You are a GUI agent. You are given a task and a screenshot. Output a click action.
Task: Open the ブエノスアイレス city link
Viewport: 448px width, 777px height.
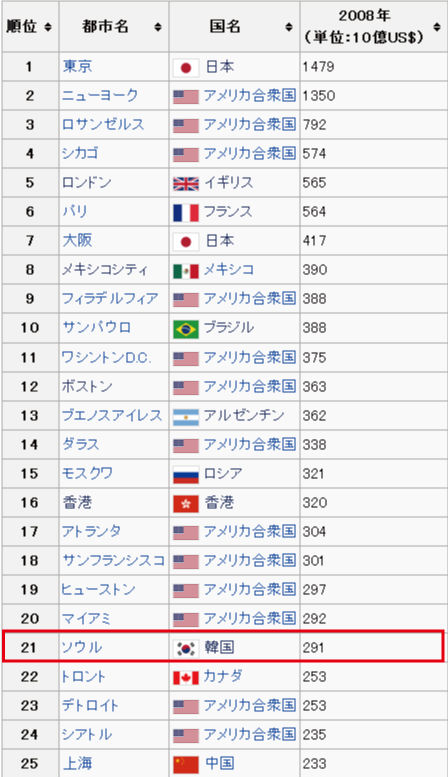tap(112, 415)
